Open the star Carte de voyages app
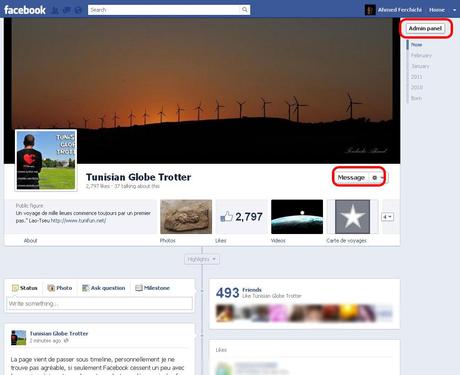 click(352, 217)
